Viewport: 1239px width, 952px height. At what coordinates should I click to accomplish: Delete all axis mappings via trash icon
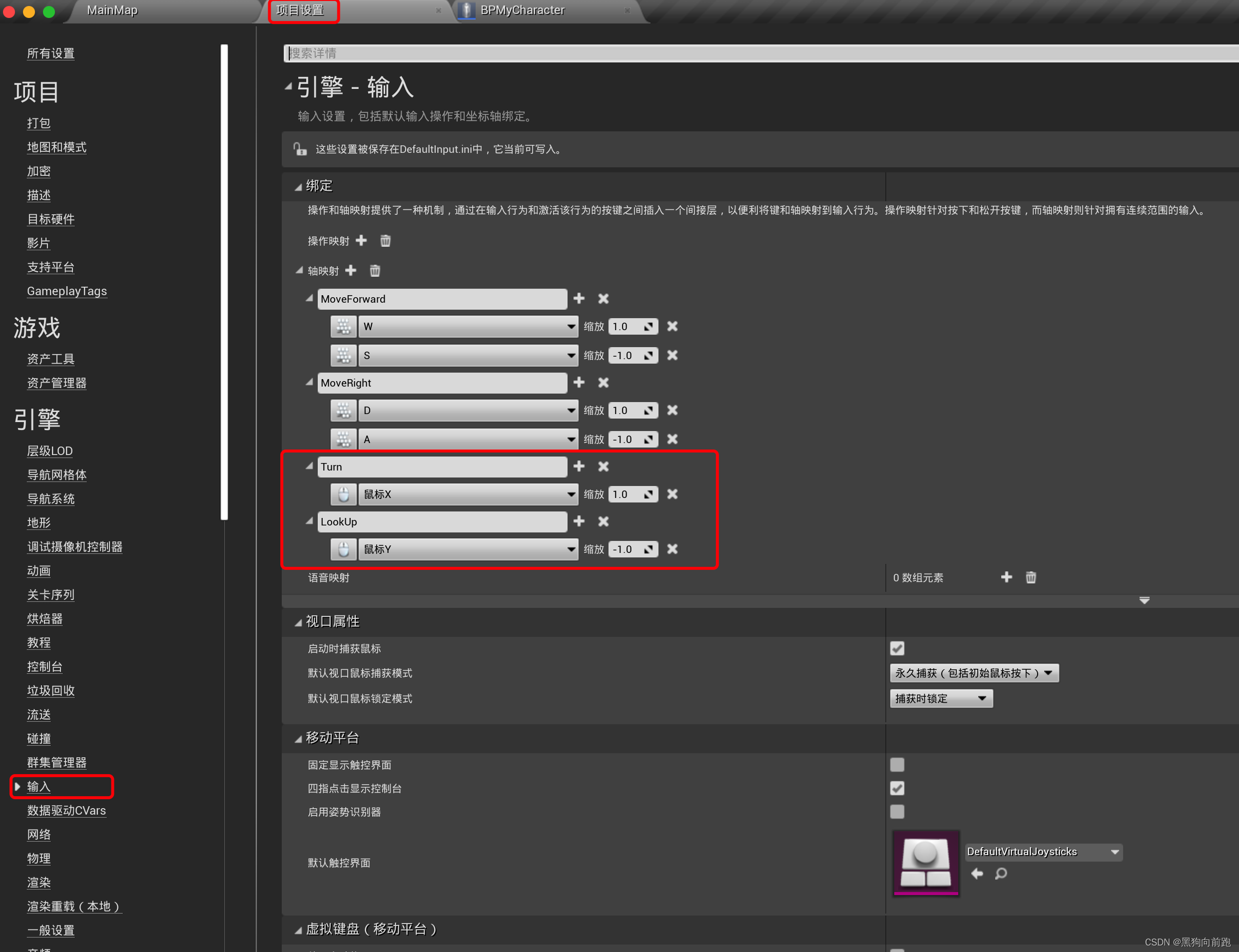pos(375,270)
